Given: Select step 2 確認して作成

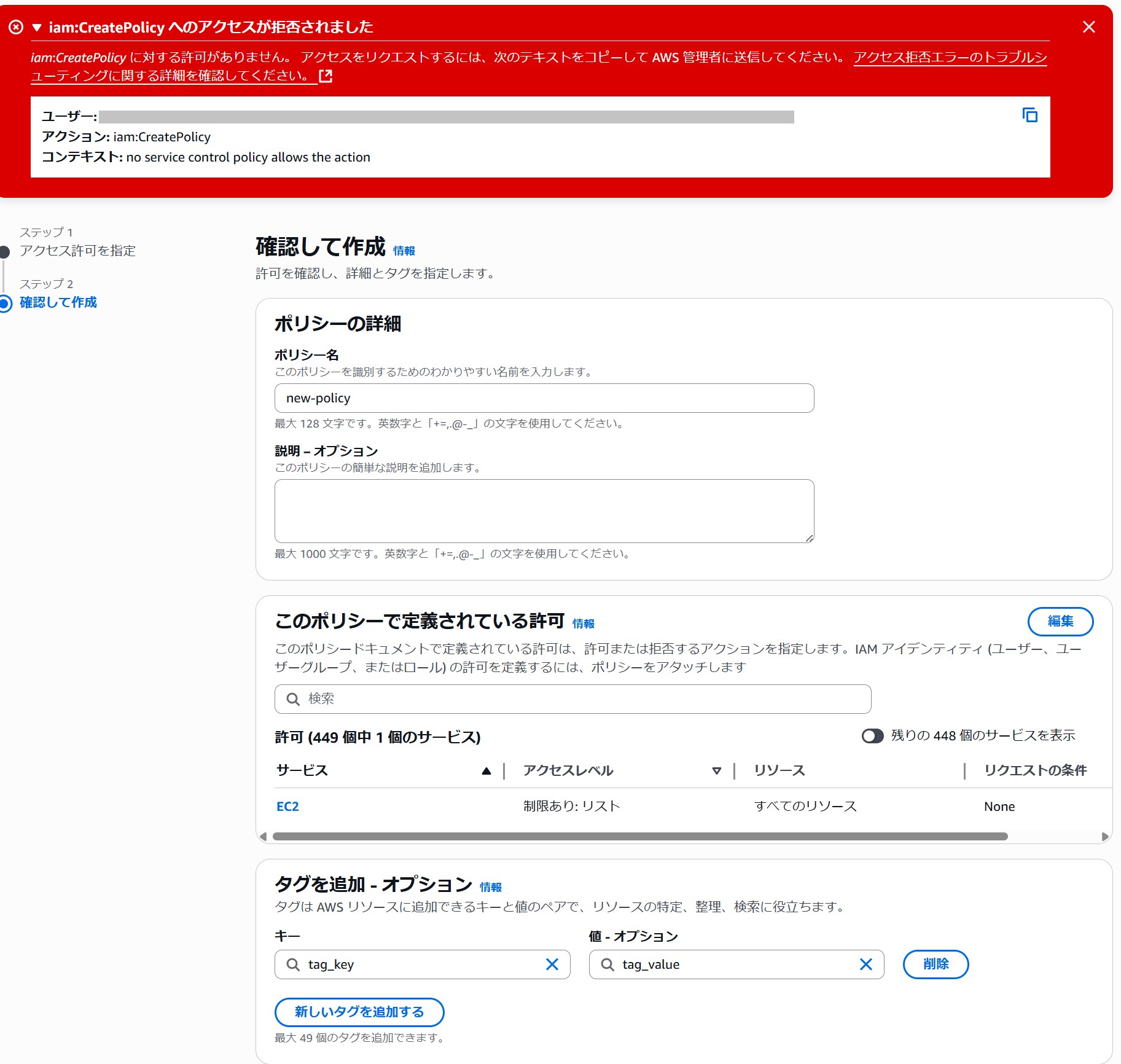Looking at the screenshot, I should pos(58,302).
